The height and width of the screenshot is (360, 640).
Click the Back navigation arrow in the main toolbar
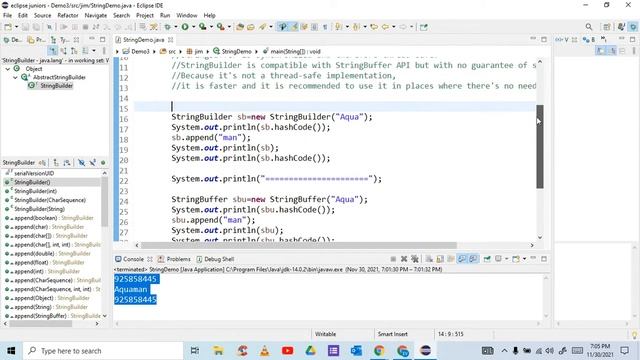tap(385, 27)
